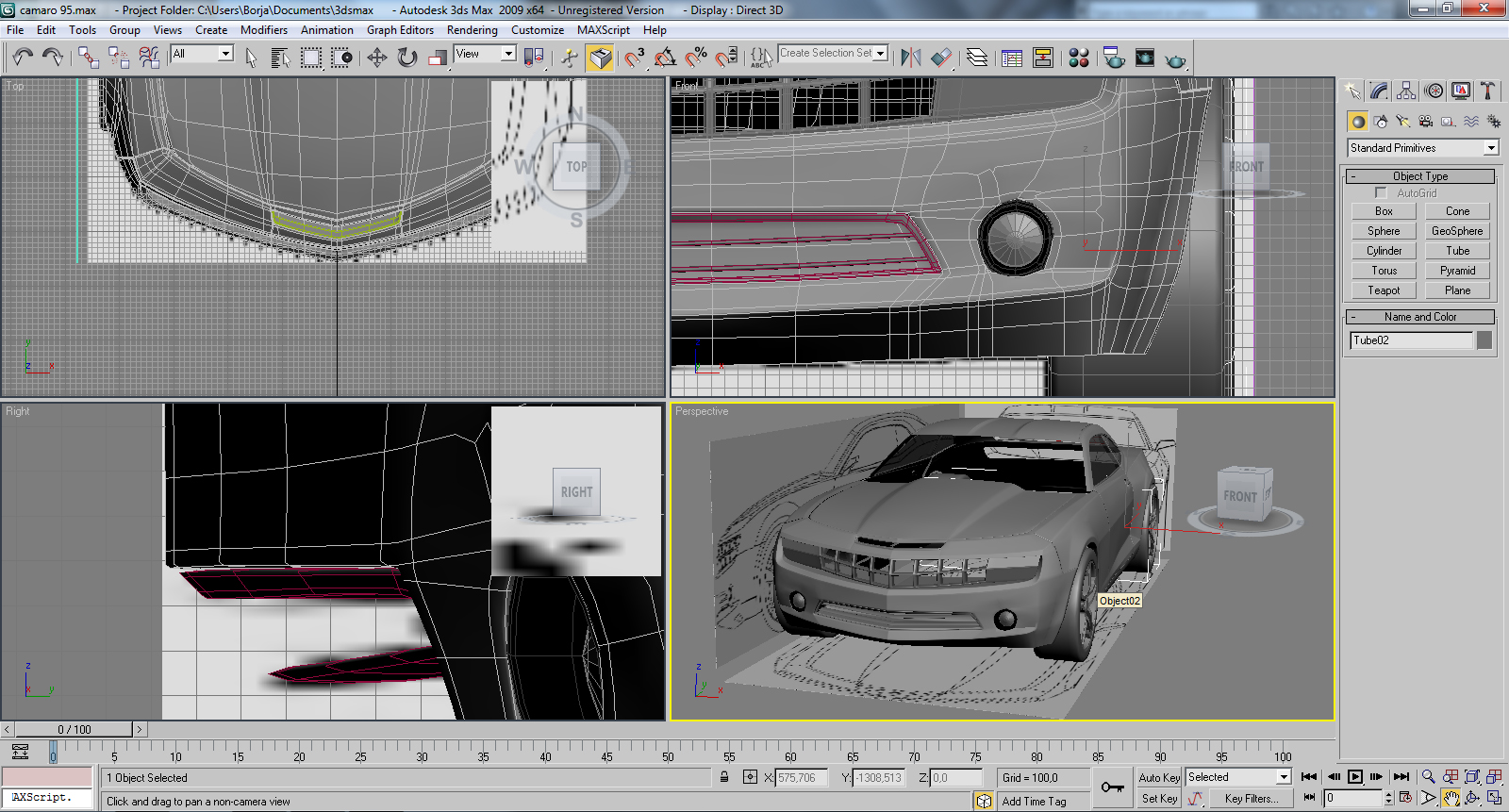The width and height of the screenshot is (1509, 812).
Task: Activate the Select and Rotate tool
Action: [407, 58]
